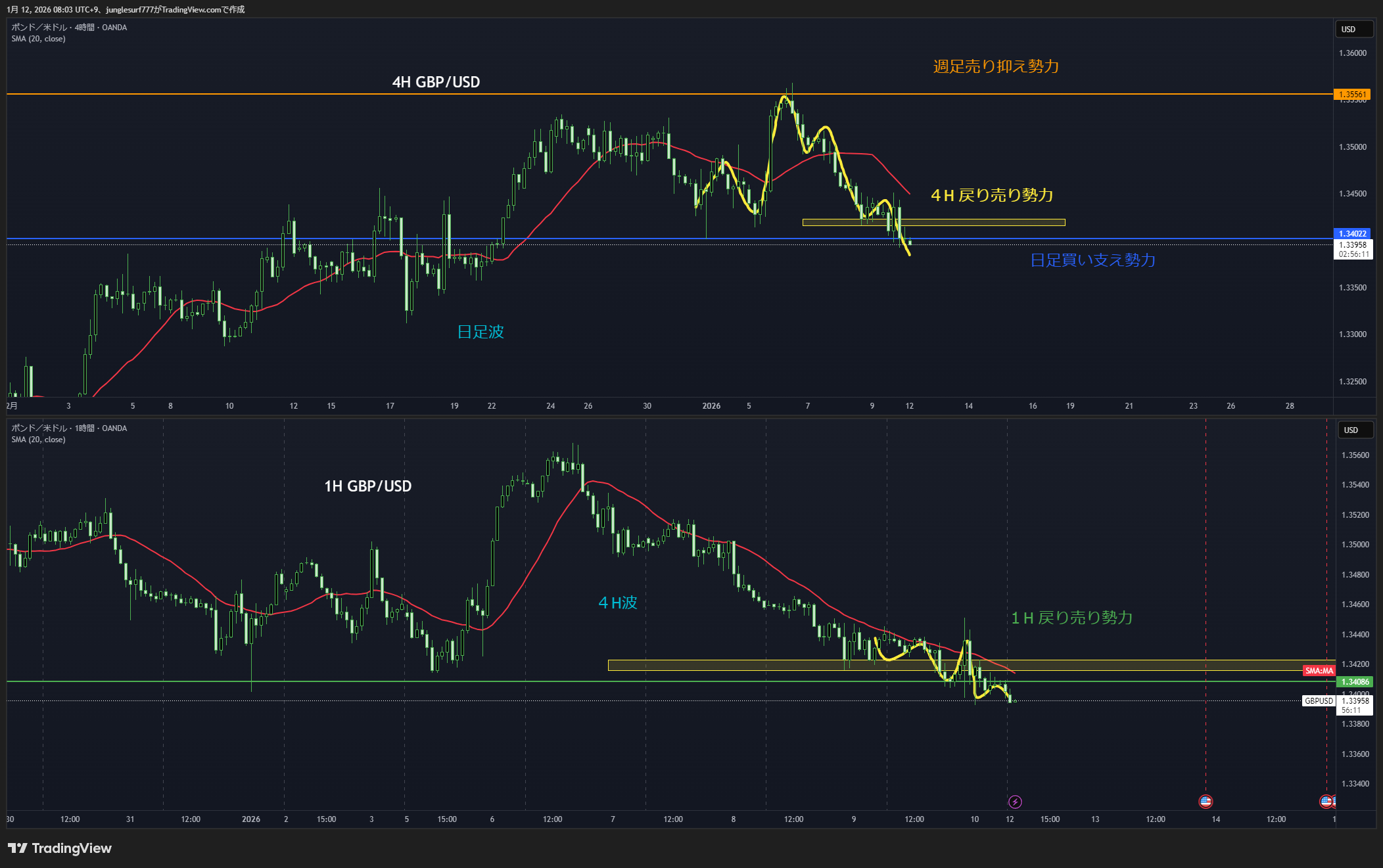The image size is (1383, 868).
Task: Select the 日足買い支え勢力 text annotation
Action: 1092,260
